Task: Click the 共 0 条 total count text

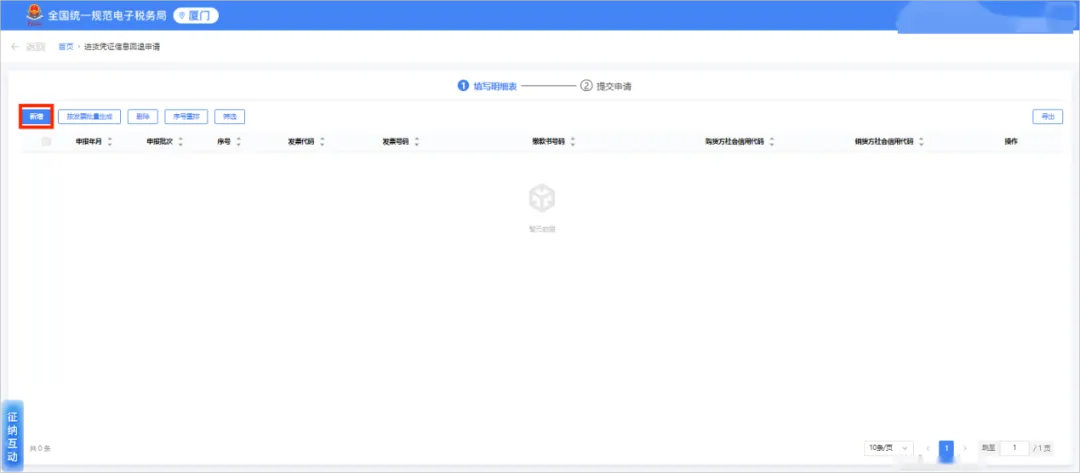Action: tap(40, 449)
